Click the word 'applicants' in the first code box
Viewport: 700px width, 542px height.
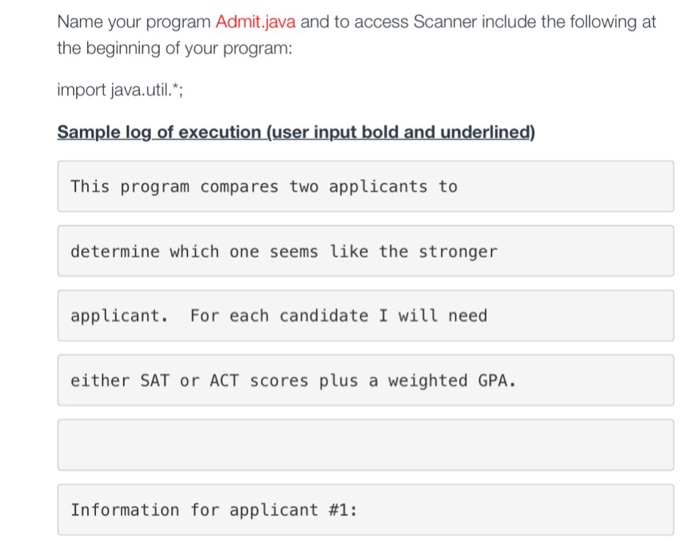[x=379, y=187]
